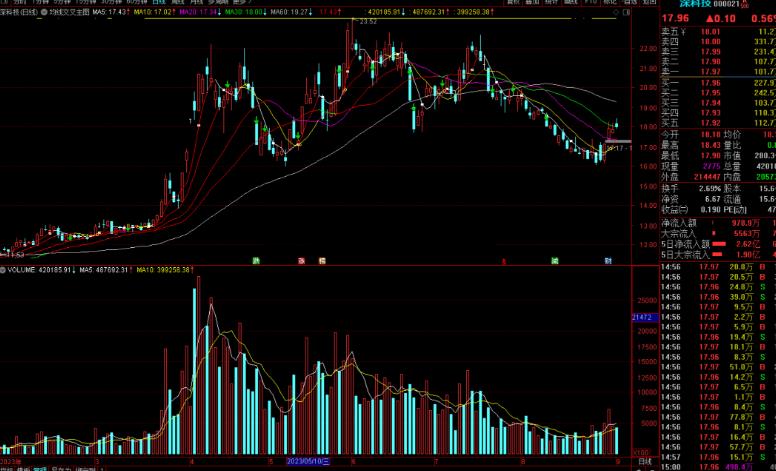The width and height of the screenshot is (776, 471).
Task: Click the 今开 value row
Action: tap(691, 135)
